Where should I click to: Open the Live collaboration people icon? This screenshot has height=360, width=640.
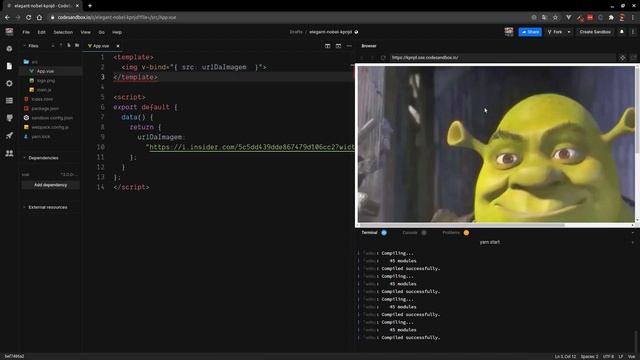[x=9, y=153]
